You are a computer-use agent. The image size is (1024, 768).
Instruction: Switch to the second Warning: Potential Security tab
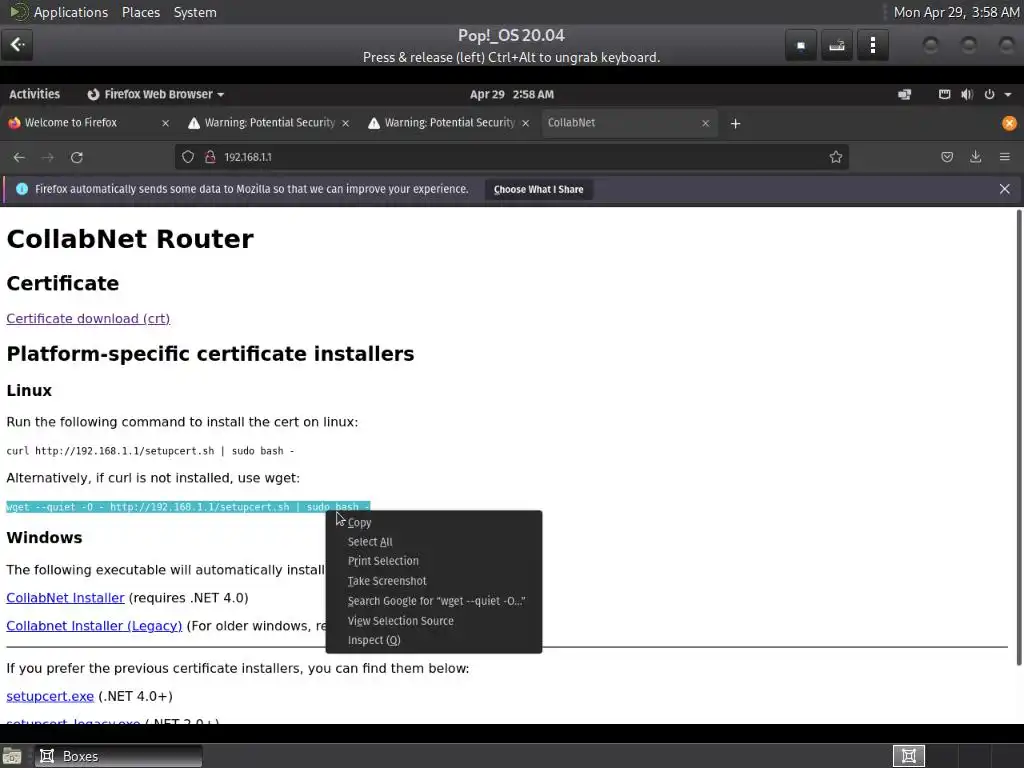448,123
